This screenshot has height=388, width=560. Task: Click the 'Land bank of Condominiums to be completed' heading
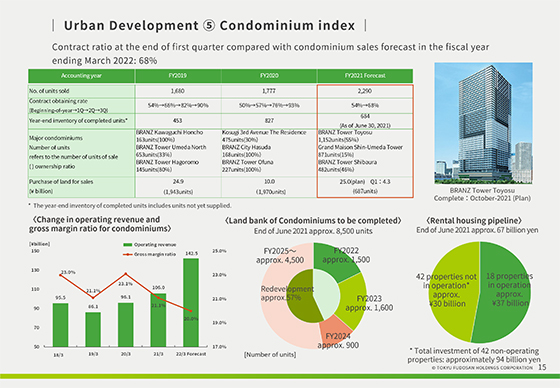click(x=313, y=221)
